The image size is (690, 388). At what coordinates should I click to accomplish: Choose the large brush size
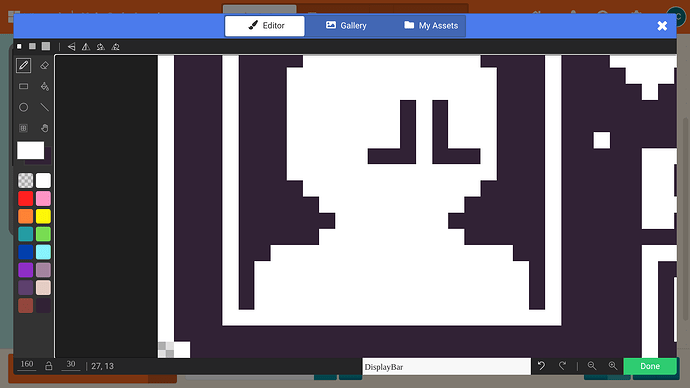(46, 46)
